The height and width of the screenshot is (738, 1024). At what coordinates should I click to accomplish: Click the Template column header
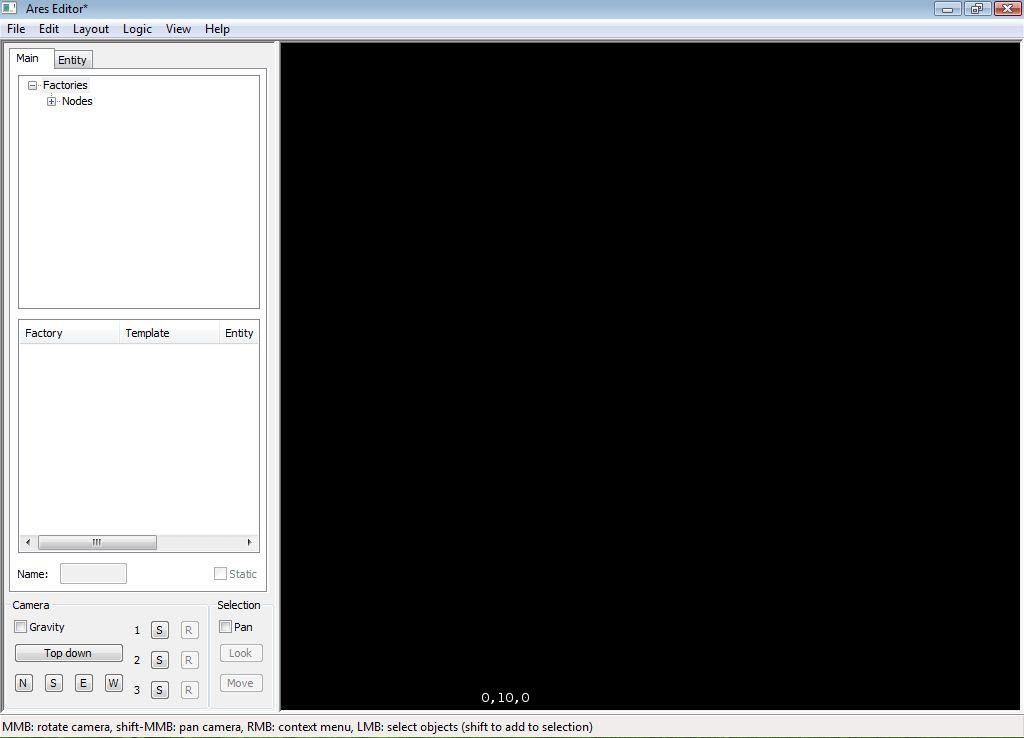pyautogui.click(x=147, y=333)
